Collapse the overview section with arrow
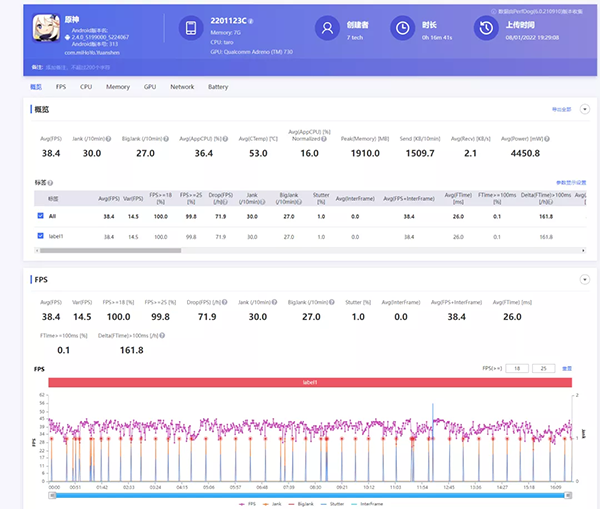This screenshot has width=600, height=509. (583, 108)
